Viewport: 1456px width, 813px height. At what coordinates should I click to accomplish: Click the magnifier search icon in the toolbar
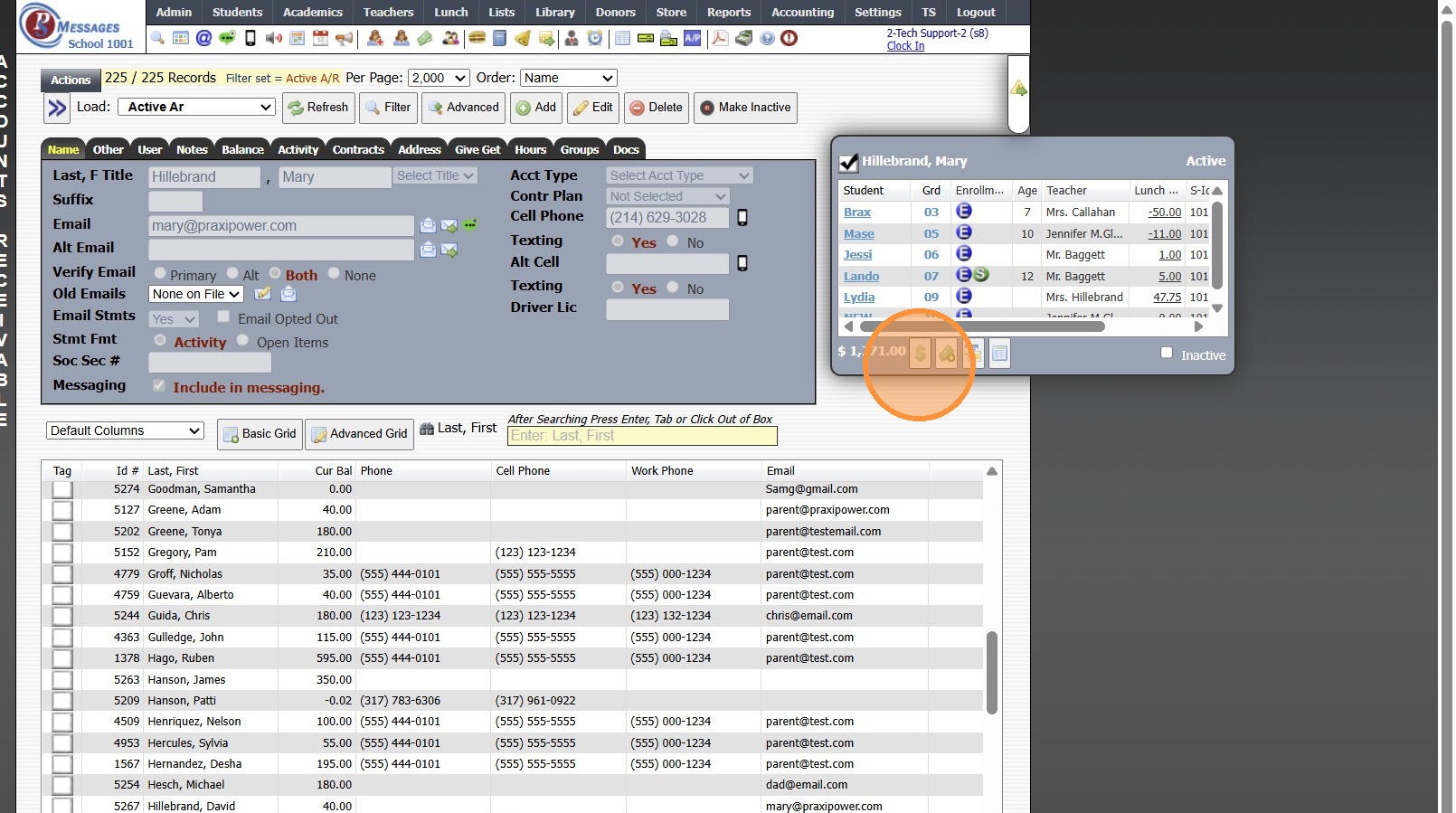point(158,38)
